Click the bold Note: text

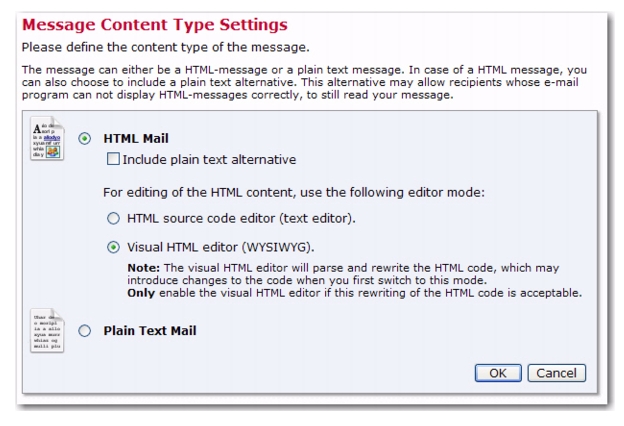coord(143,268)
